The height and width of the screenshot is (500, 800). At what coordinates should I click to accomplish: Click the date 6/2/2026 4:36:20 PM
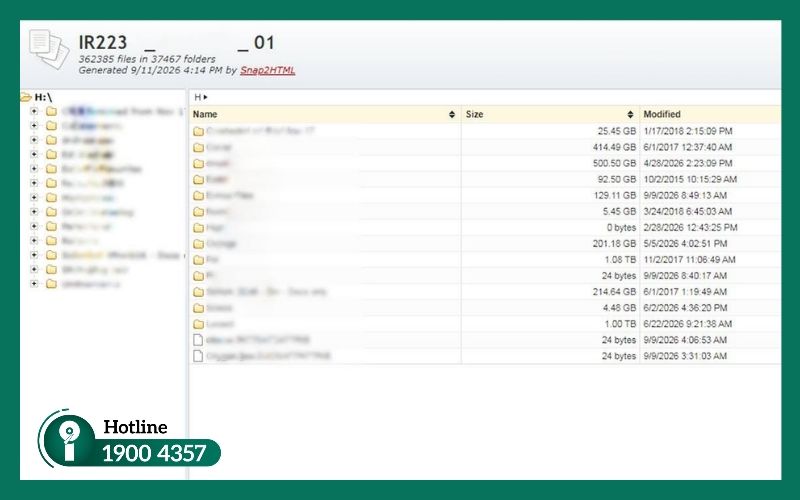685,308
